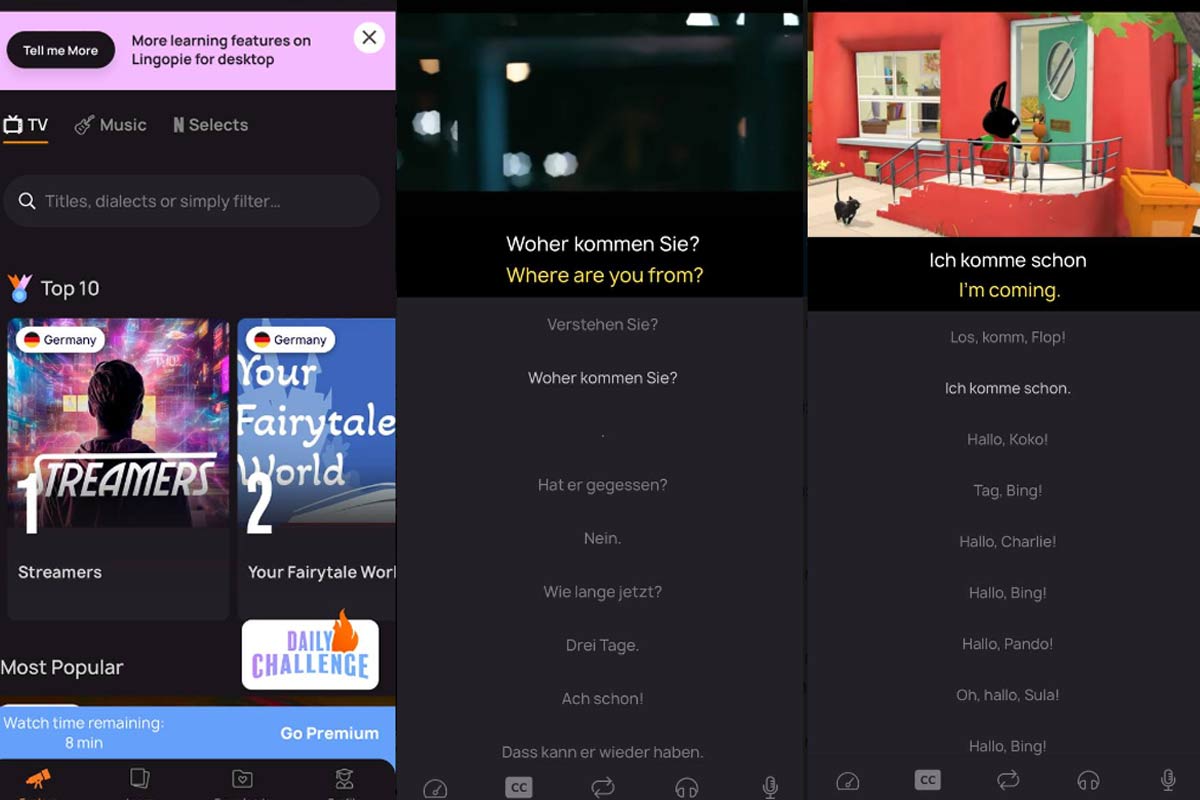This screenshot has height=800, width=1200.
Task: Select the TV tab
Action: tap(26, 125)
